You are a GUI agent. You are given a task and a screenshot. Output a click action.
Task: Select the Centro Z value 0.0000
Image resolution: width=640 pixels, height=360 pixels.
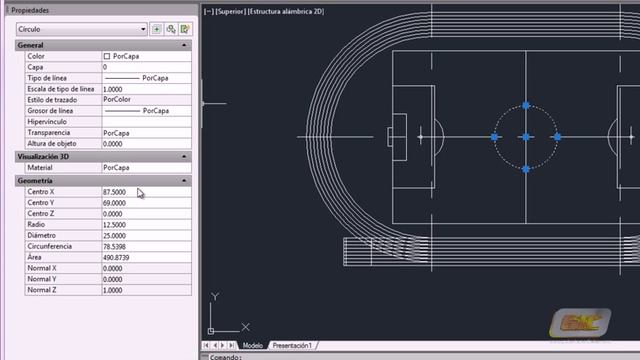point(146,214)
